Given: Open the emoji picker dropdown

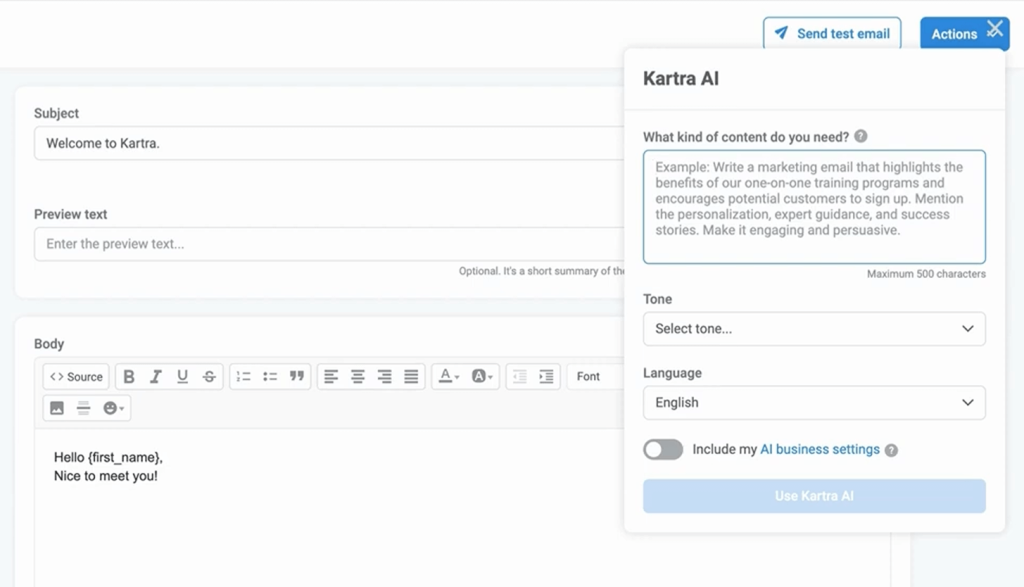Looking at the screenshot, I should coord(112,407).
